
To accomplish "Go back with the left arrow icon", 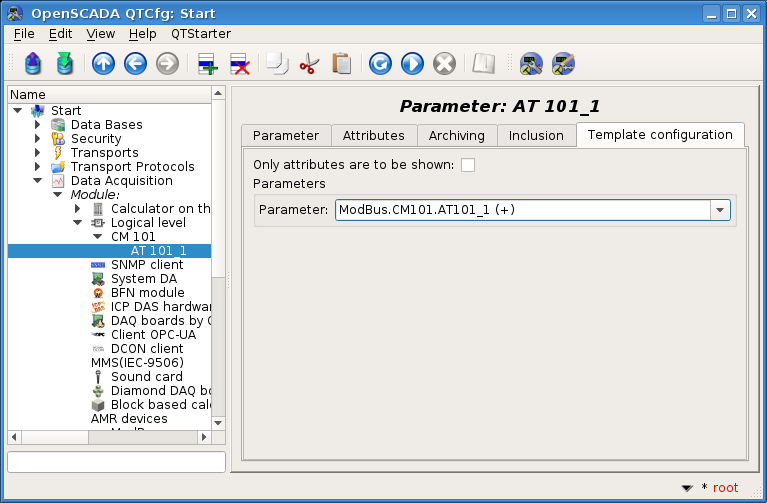I will (135, 64).
